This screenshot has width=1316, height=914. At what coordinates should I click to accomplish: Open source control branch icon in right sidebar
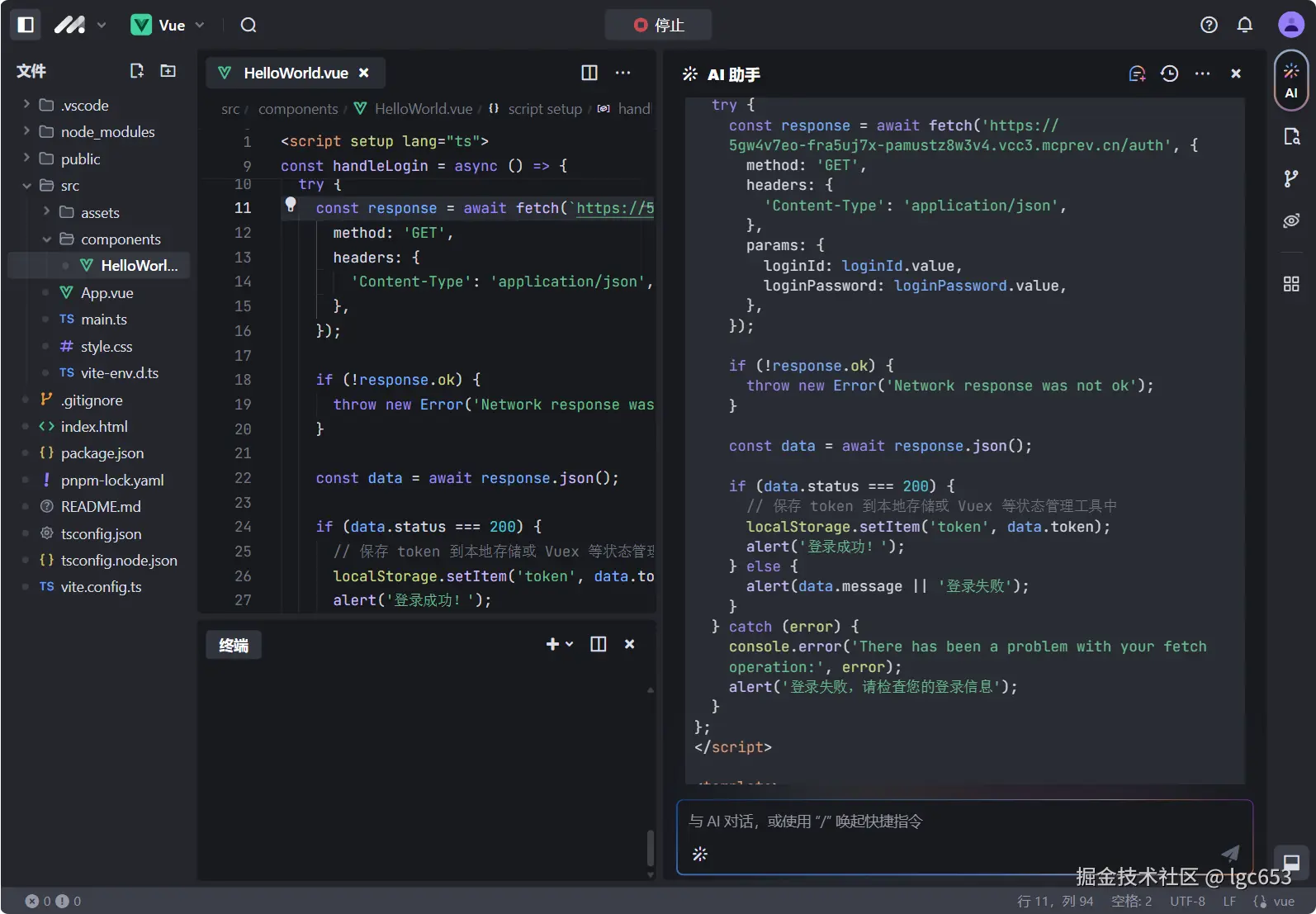(x=1291, y=178)
